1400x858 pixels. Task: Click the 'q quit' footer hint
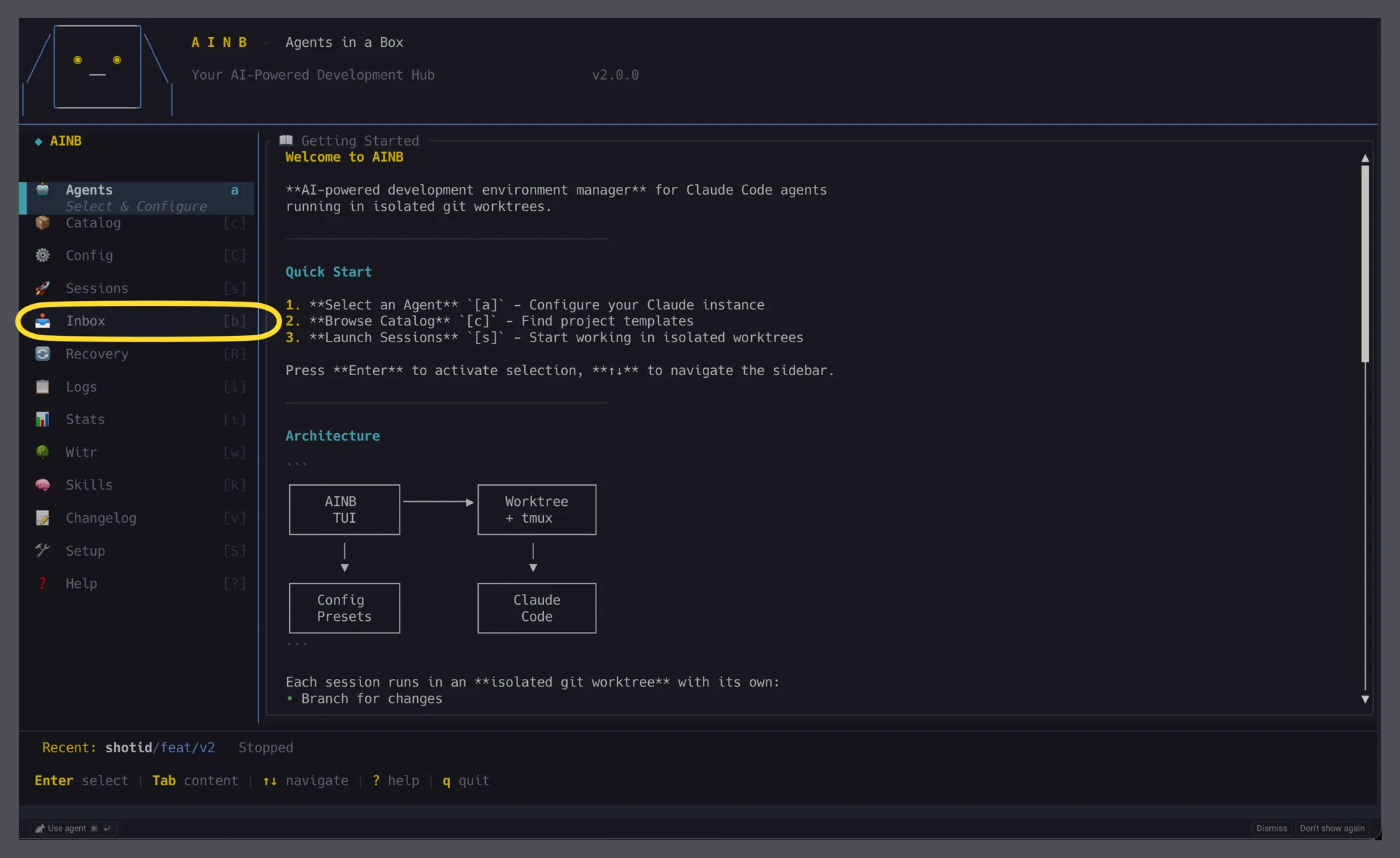(465, 780)
